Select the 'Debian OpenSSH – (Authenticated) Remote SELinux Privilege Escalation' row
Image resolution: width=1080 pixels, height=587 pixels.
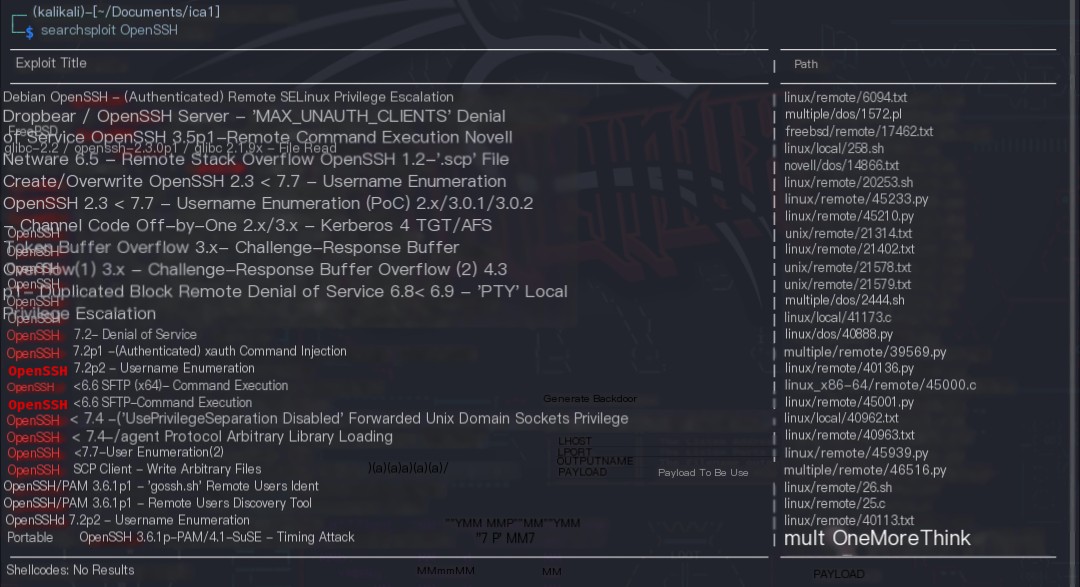(x=228, y=97)
